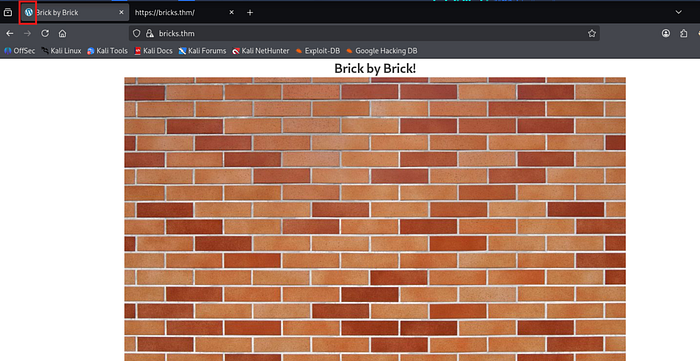Open the Kali Forums bookmark
This screenshot has height=361, width=700.
pos(202,51)
